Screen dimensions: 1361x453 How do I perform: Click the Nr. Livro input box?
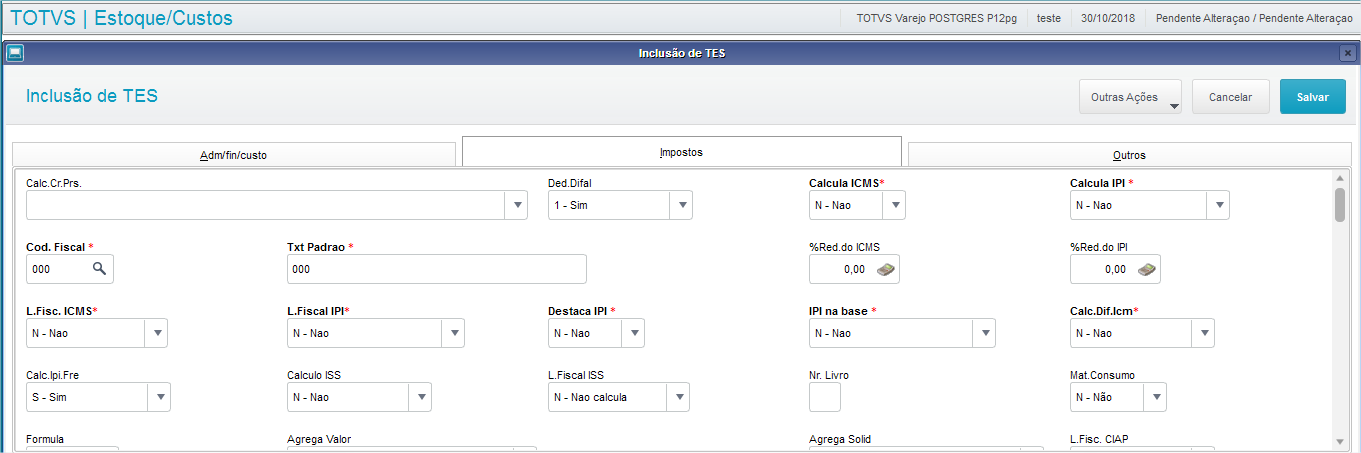tap(824, 397)
